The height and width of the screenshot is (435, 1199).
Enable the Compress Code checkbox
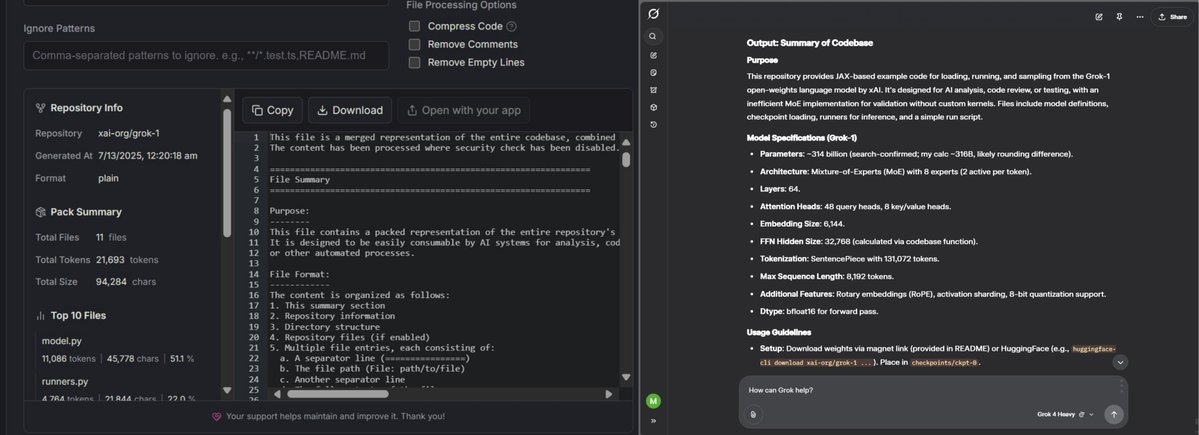tap(414, 26)
